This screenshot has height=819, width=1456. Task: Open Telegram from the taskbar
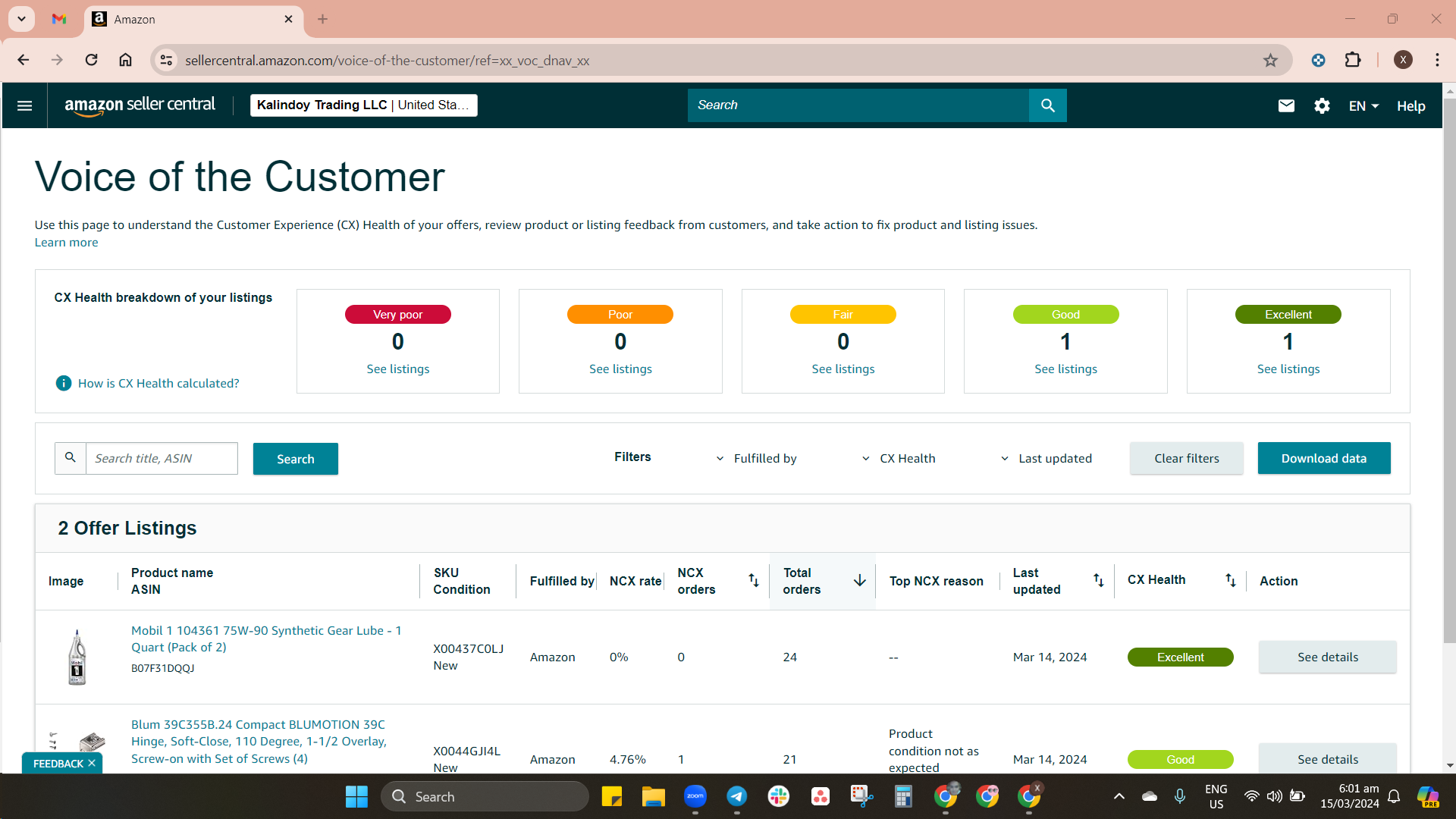pos(737,796)
